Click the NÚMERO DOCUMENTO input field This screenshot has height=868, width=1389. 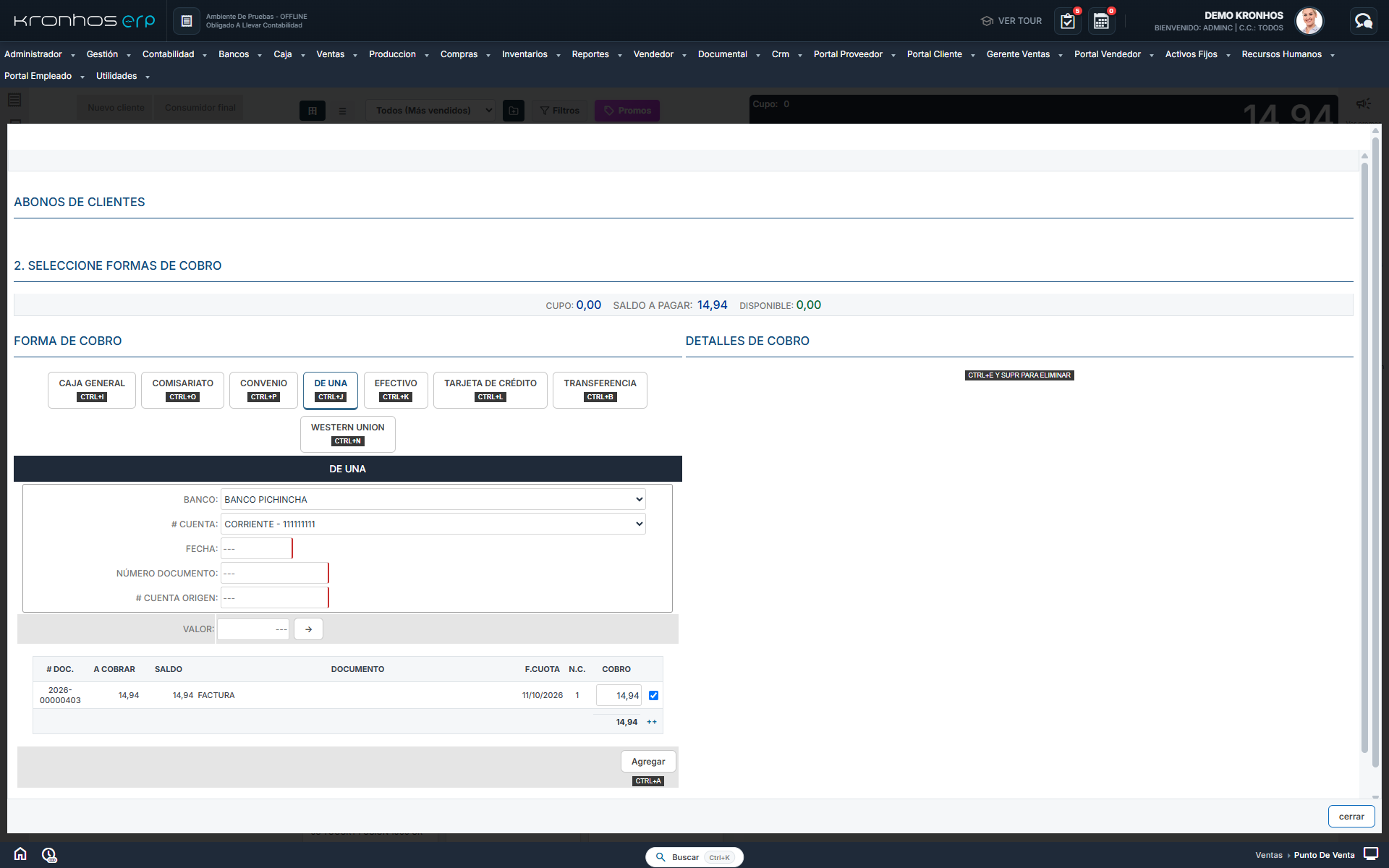(x=274, y=573)
